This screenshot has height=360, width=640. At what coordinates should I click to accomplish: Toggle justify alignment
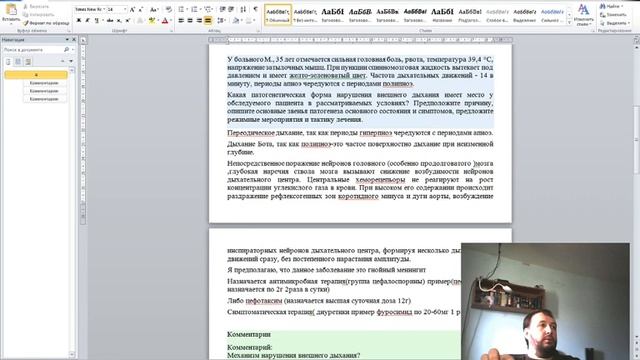click(x=208, y=20)
